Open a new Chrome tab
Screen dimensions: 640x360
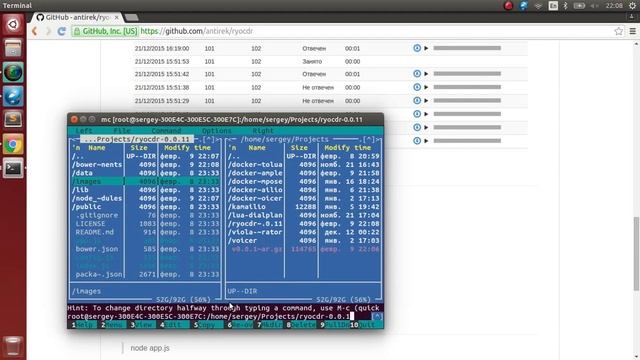[131, 18]
